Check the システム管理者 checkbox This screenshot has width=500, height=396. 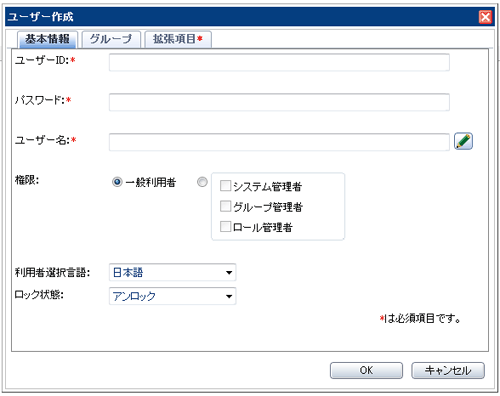tap(225, 186)
